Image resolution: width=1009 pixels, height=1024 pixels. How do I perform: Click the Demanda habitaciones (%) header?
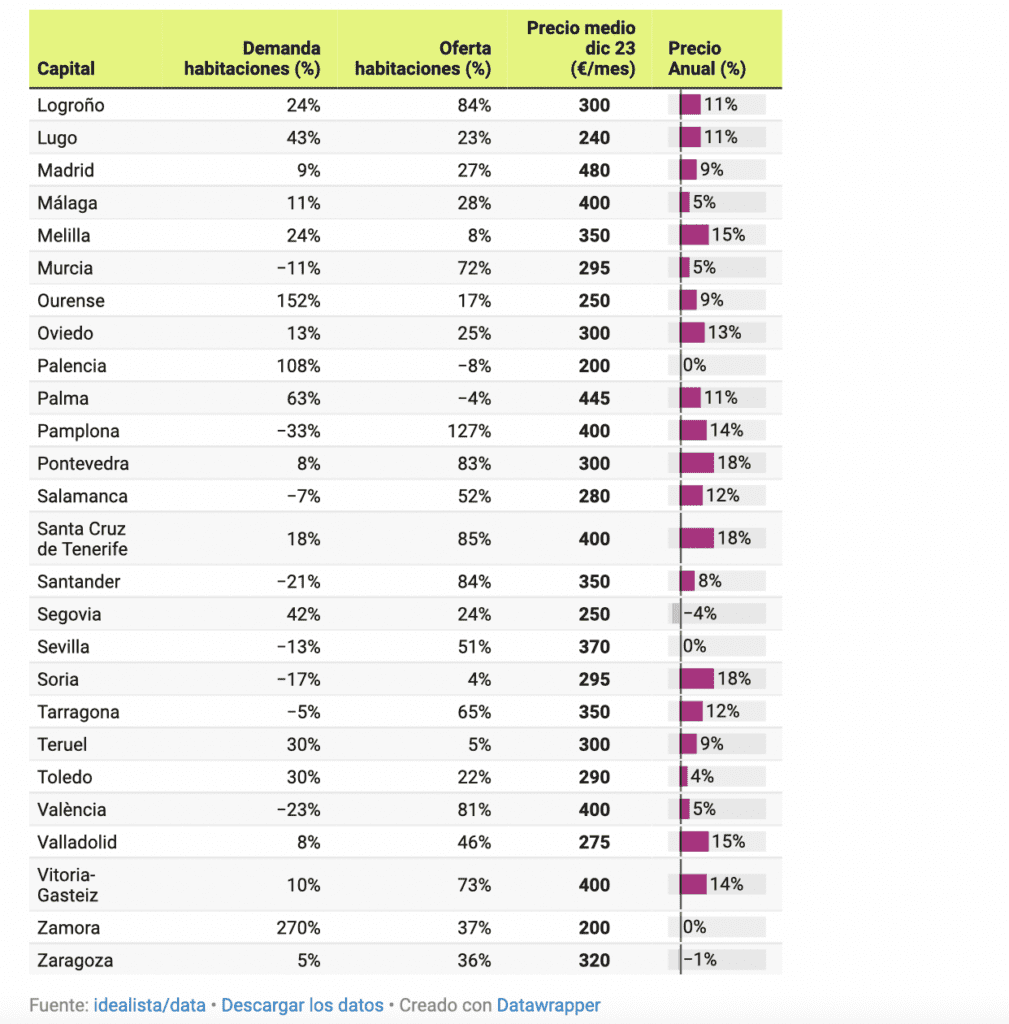click(252, 59)
